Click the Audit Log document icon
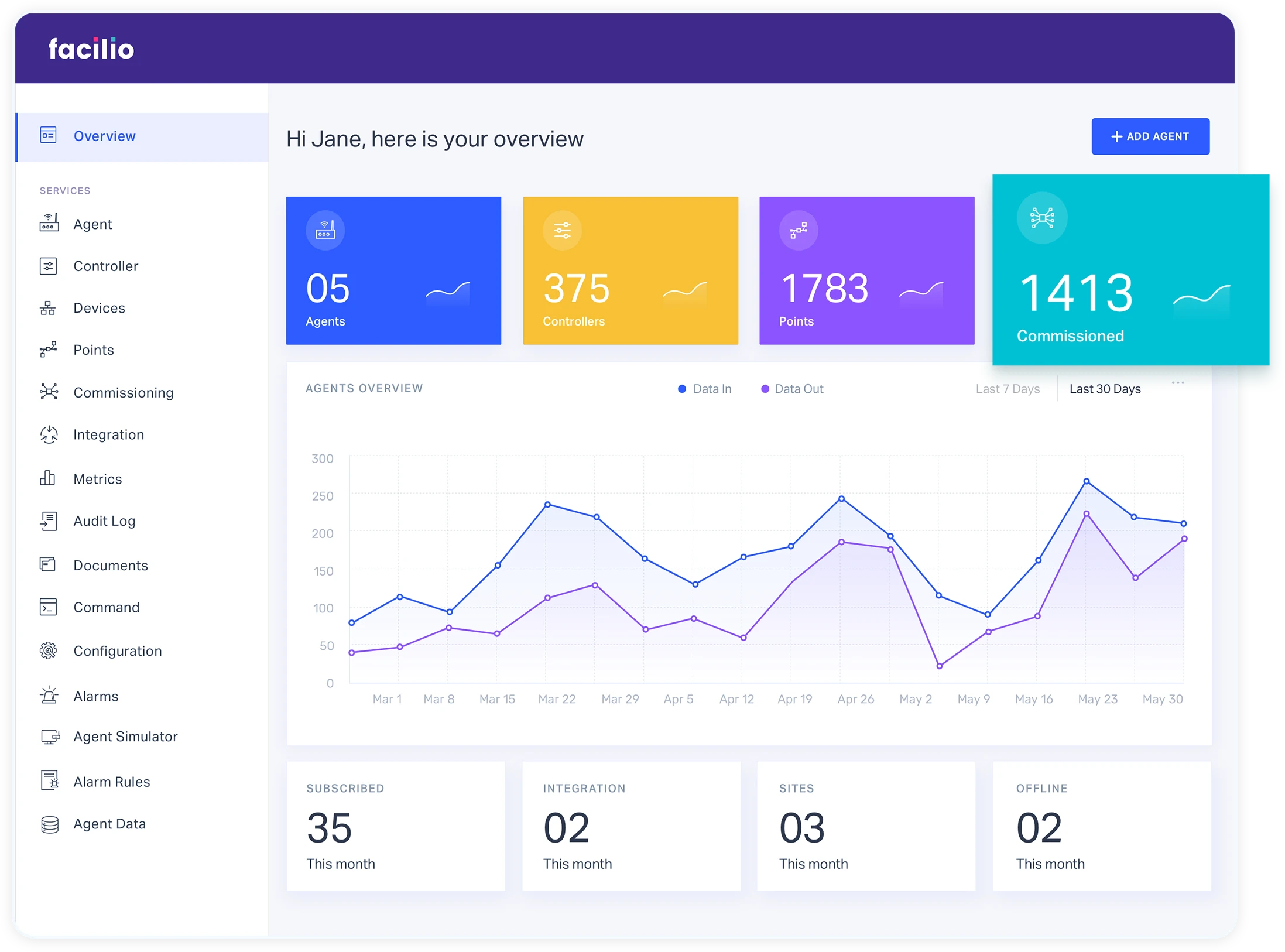1285x952 pixels. [49, 520]
